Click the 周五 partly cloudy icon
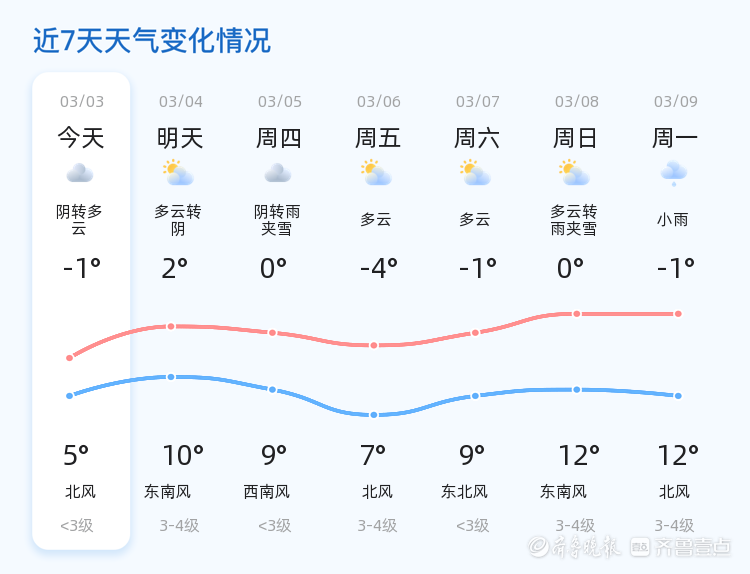This screenshot has height=574, width=750. click(x=377, y=173)
